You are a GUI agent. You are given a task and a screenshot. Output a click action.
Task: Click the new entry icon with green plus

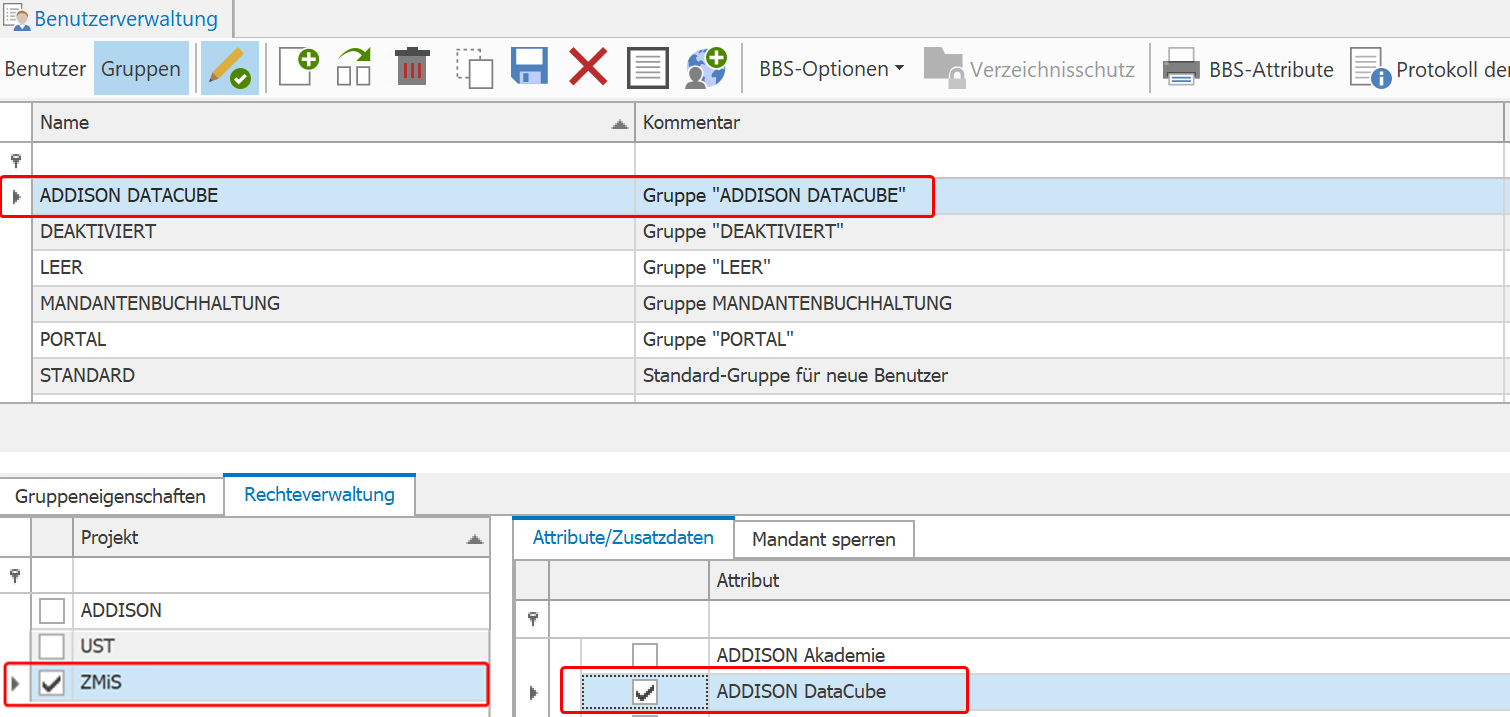coord(298,67)
